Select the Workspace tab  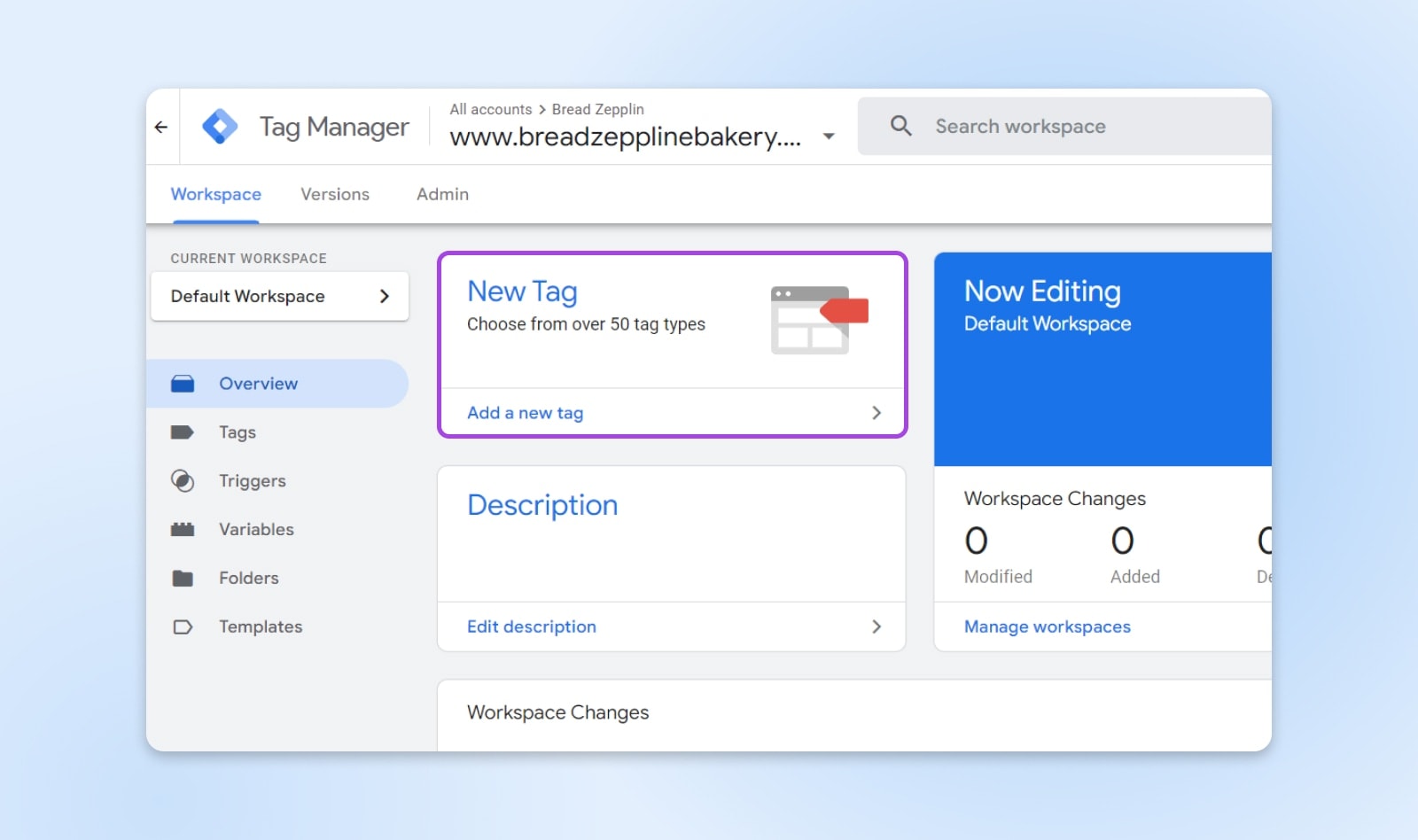click(x=215, y=194)
